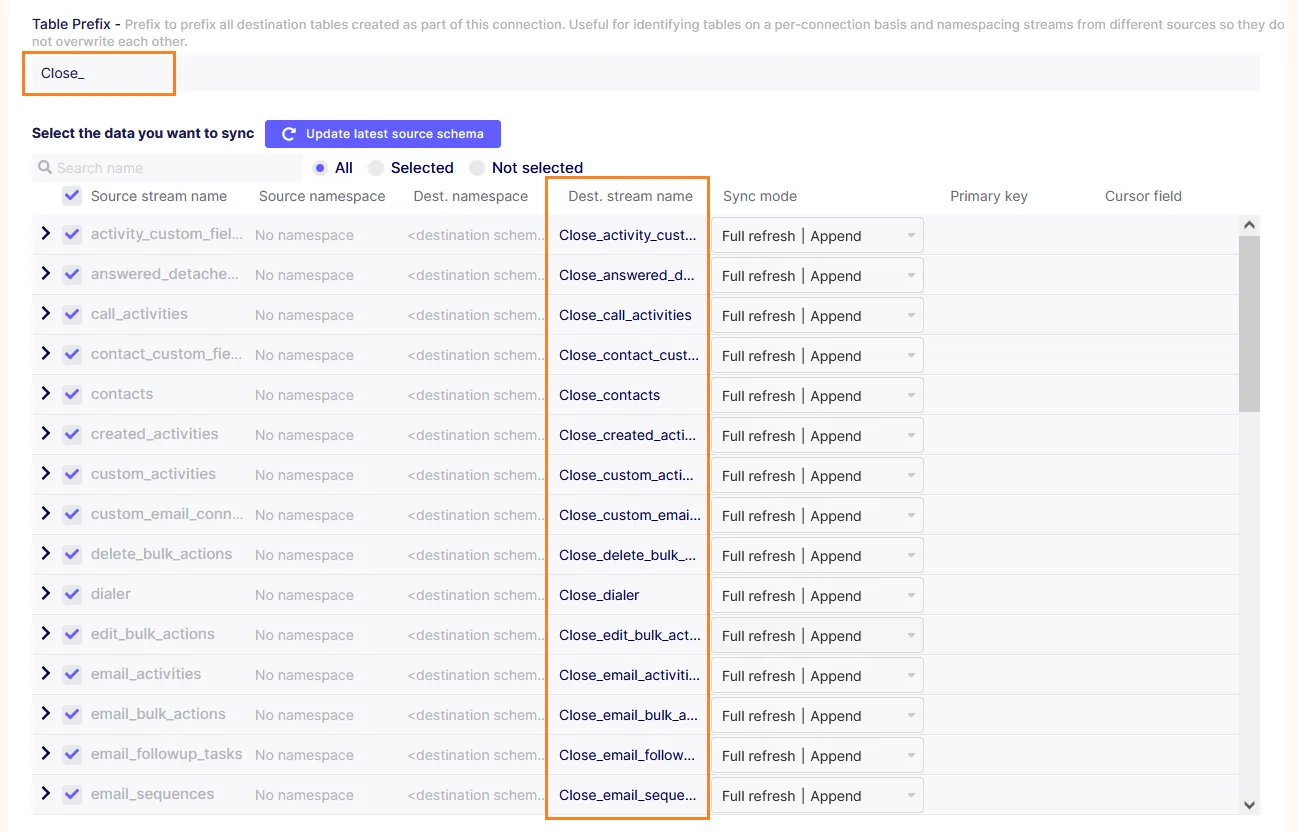Toggle the custom_email_conn... checkbox
1299x832 pixels.
coord(72,514)
